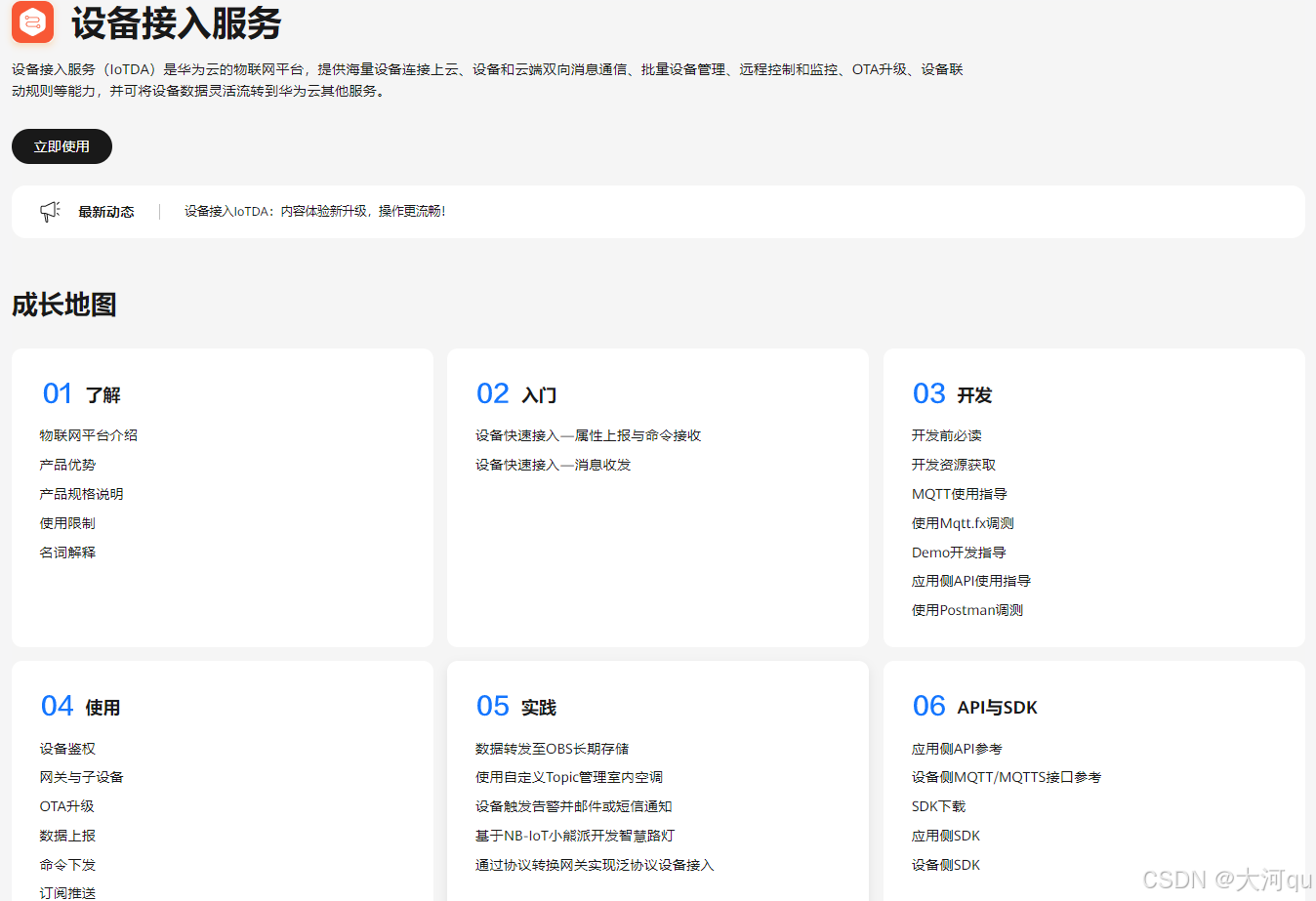Open OTA升级 link in 使用 card

point(66,806)
